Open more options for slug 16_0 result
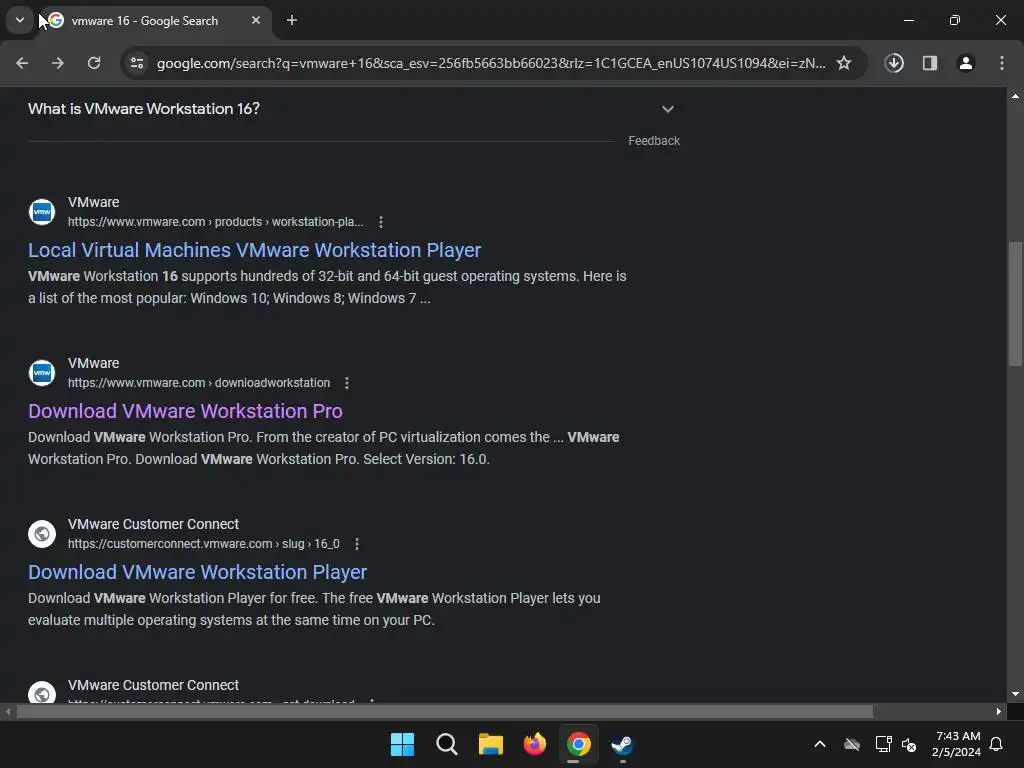Screen dimensions: 1024x768 [x=357, y=544]
